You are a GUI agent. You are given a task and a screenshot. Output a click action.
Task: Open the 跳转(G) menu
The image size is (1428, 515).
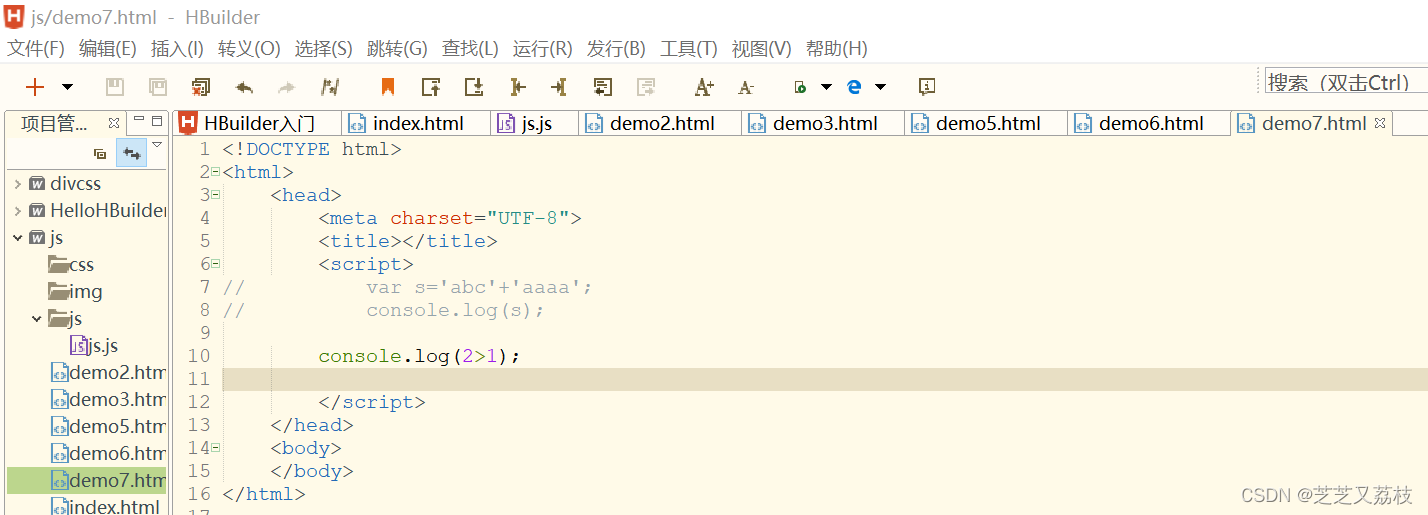[x=397, y=48]
